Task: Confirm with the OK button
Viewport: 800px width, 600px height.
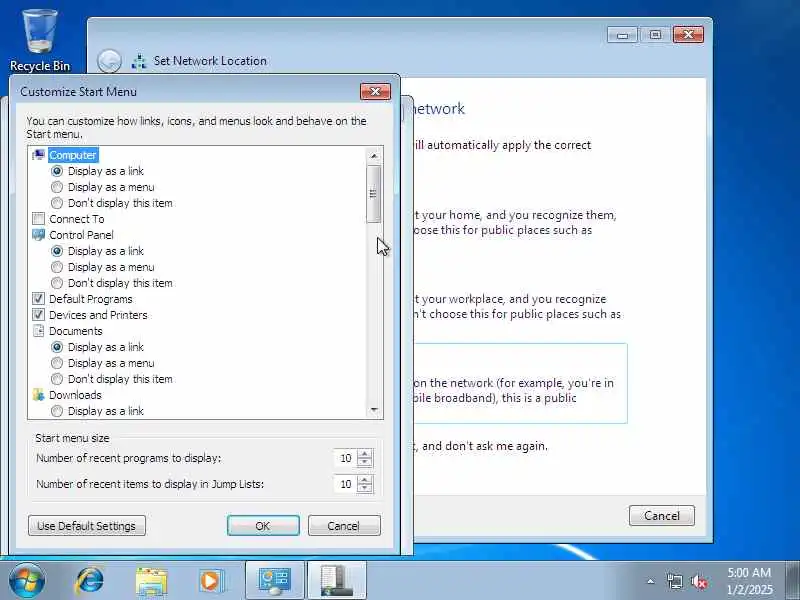Action: click(263, 526)
